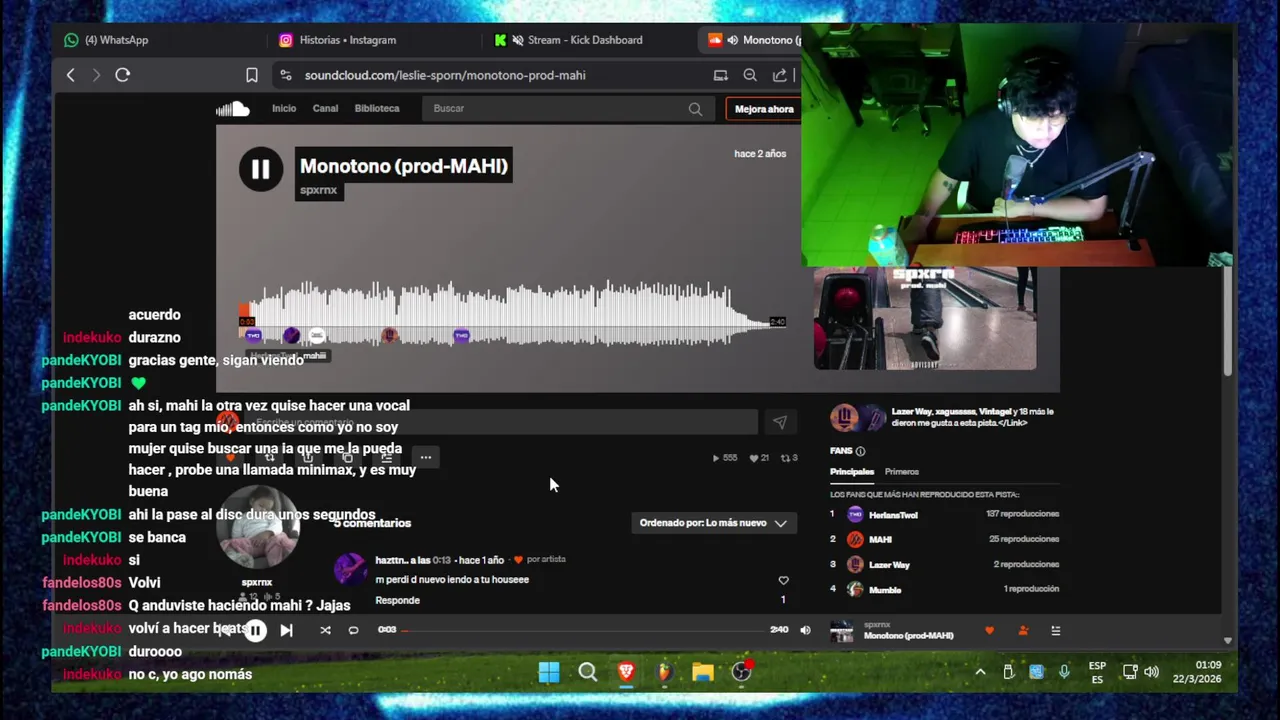Open the Canal menu item
This screenshot has height=720, width=1280.
point(325,108)
